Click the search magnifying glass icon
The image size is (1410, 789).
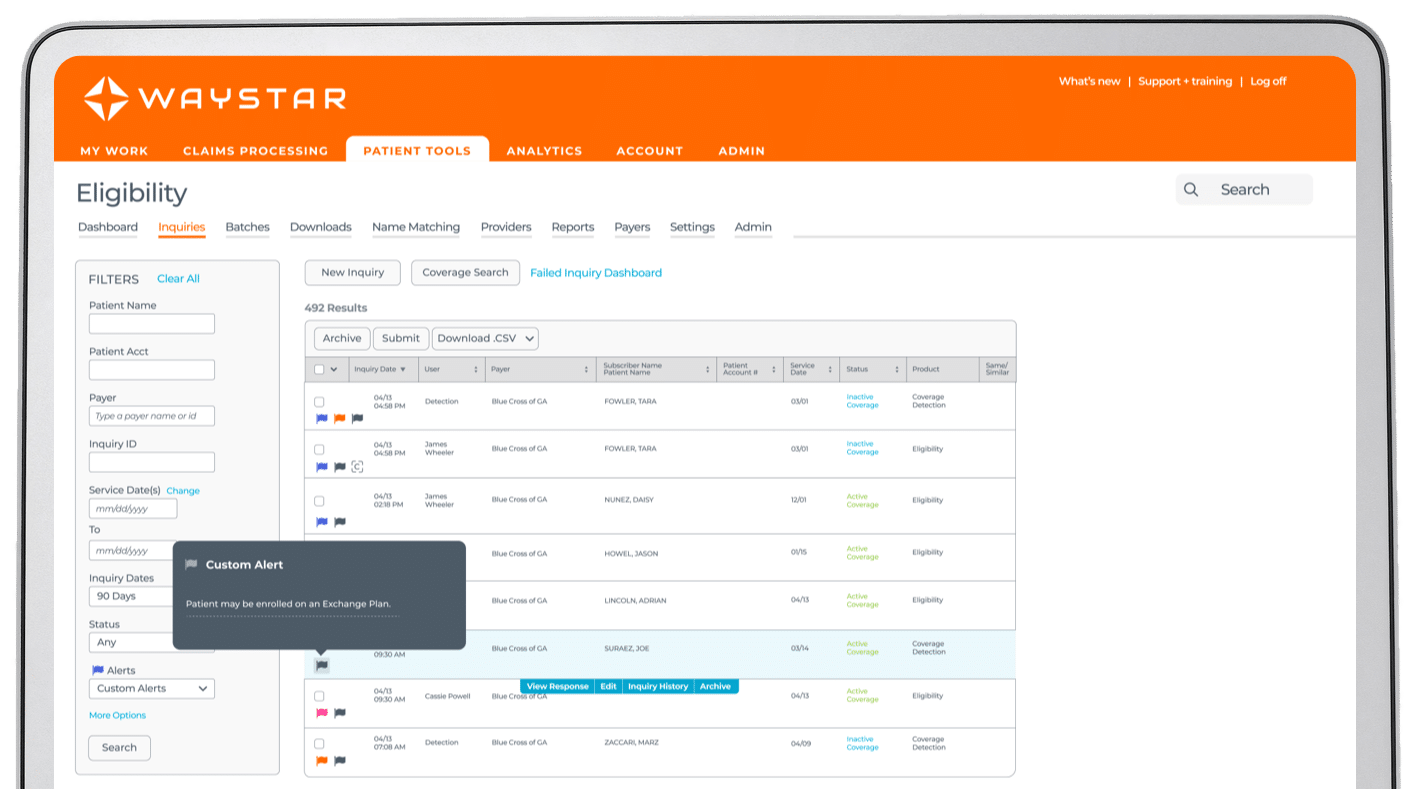pyautogui.click(x=1191, y=189)
